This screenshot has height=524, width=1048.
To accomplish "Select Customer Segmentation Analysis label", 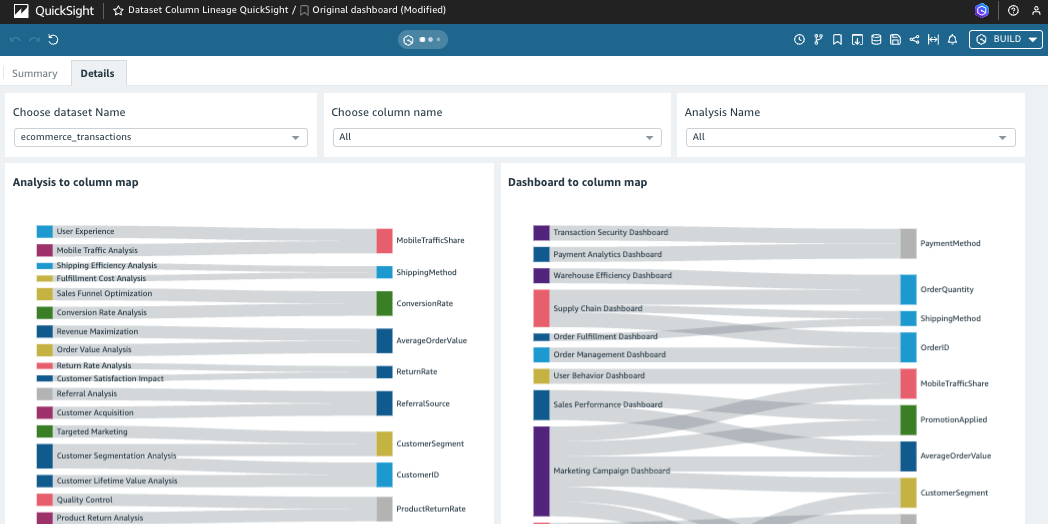I will coord(116,456).
